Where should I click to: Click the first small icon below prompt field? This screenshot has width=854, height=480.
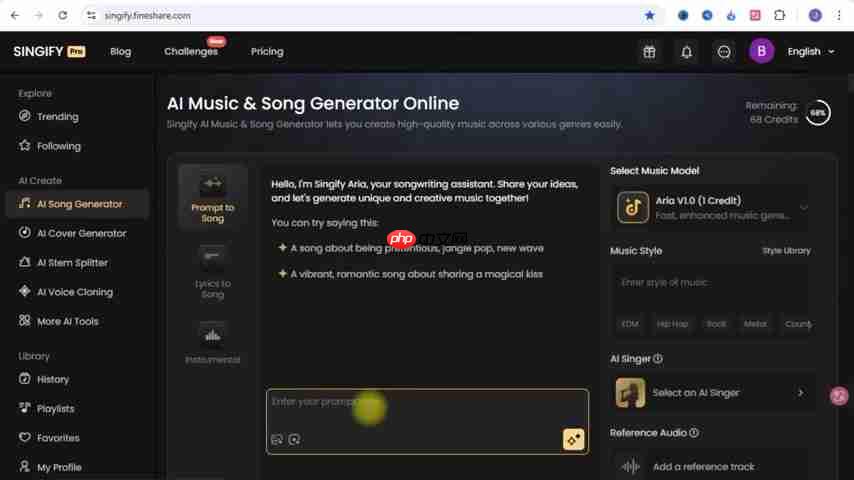[277, 439]
